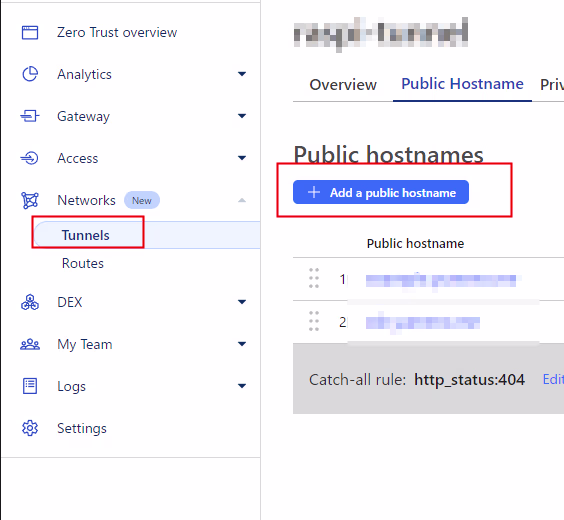Click the Access arrow icon

coord(29,158)
